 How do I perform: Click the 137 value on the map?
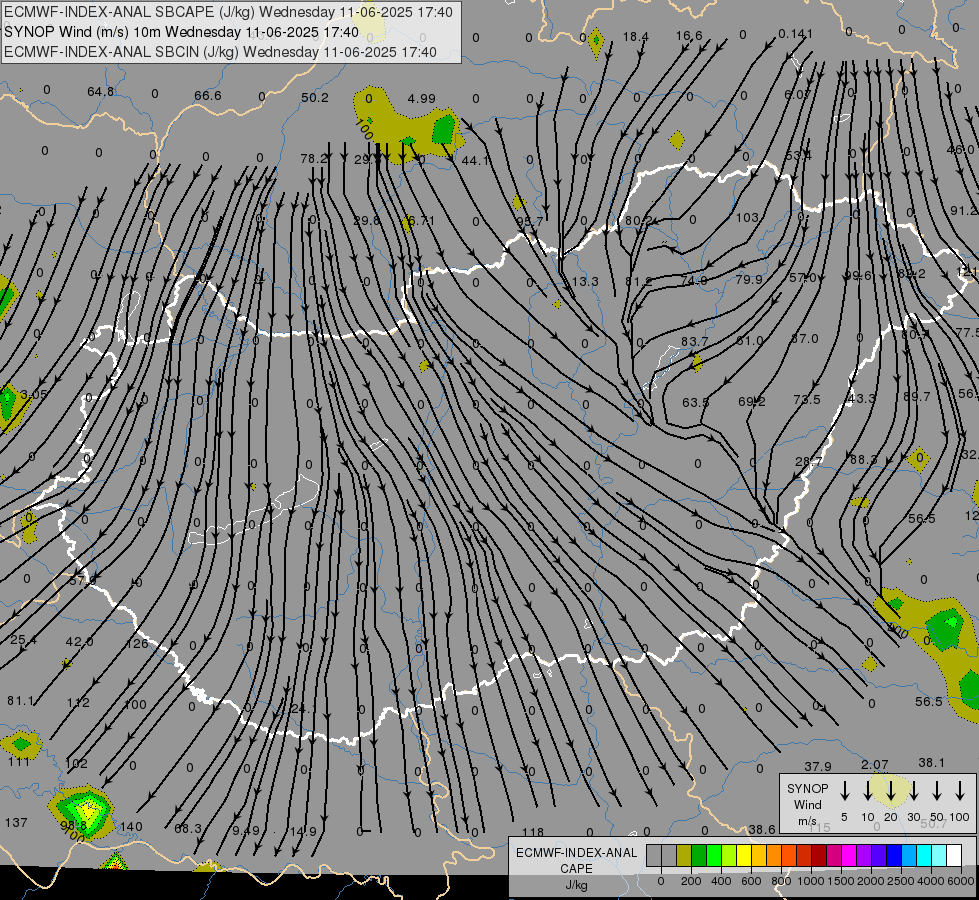click(x=16, y=823)
